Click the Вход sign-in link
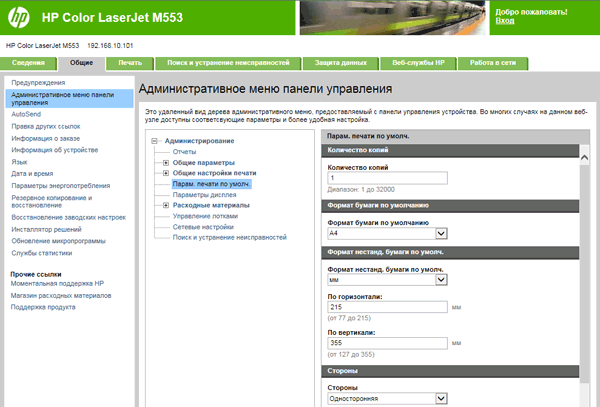 coord(505,21)
